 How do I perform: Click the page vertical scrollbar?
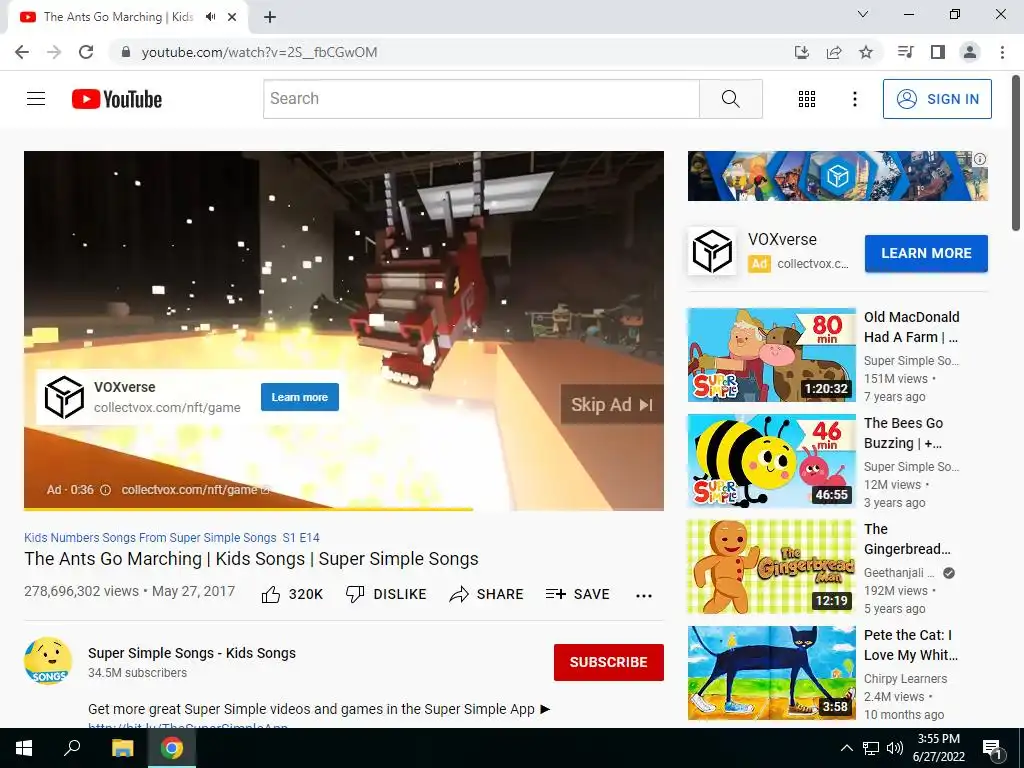(1016, 153)
